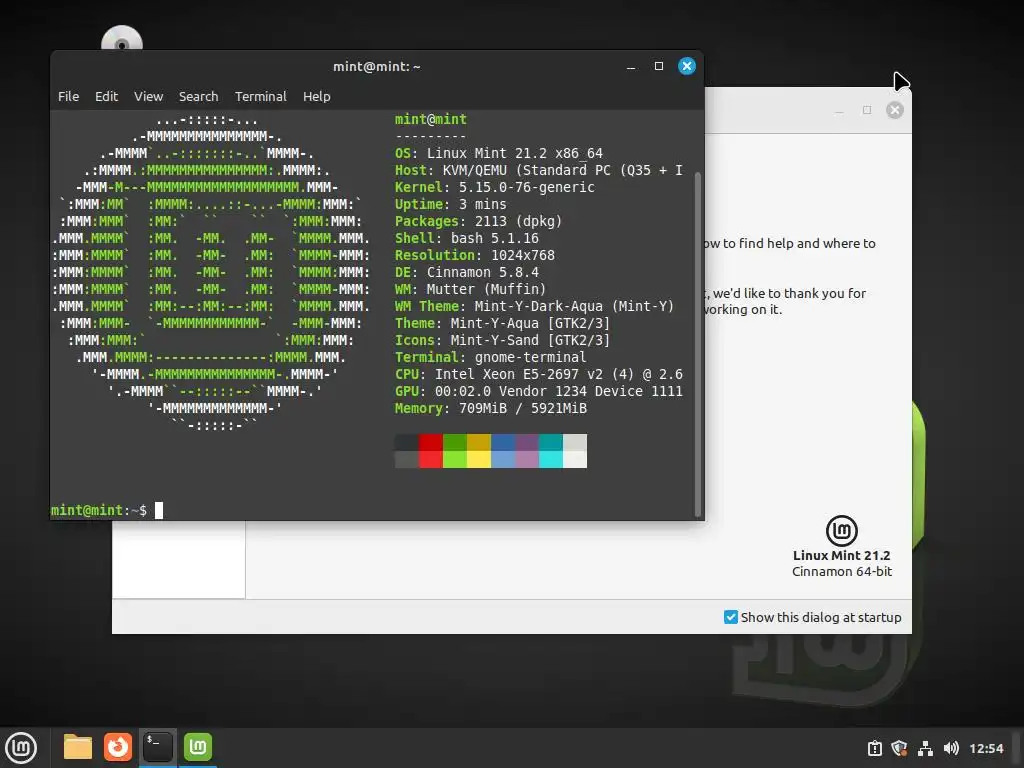Click the Resolution: 1024x768 line

point(474,255)
